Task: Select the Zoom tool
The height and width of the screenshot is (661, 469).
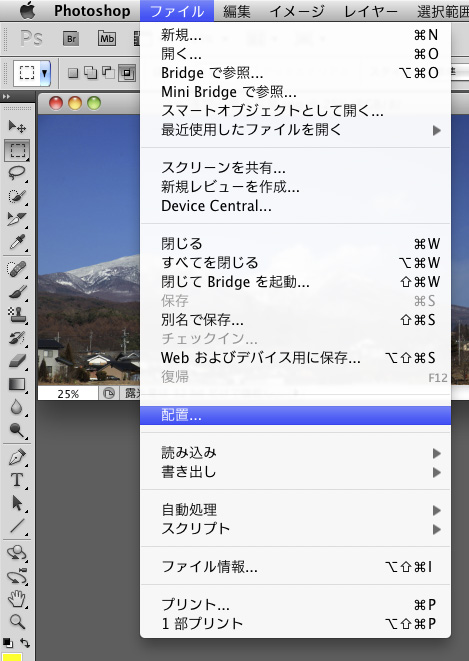Action: click(x=17, y=621)
